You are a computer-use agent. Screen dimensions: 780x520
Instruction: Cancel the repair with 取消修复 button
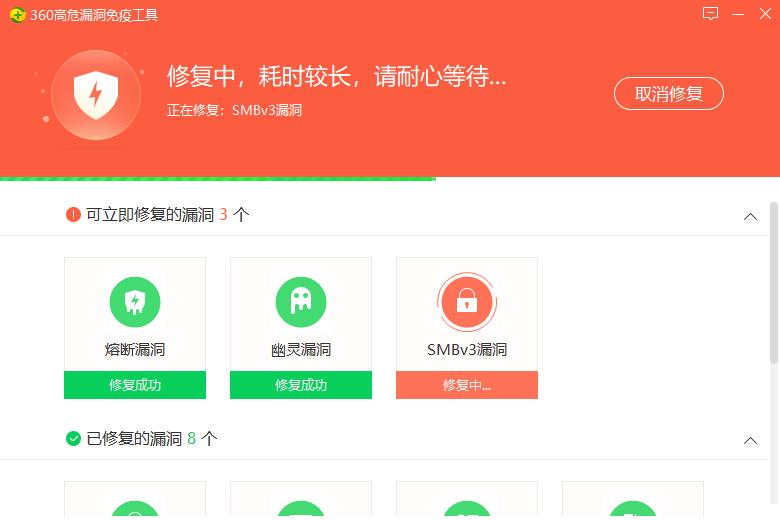[668, 94]
